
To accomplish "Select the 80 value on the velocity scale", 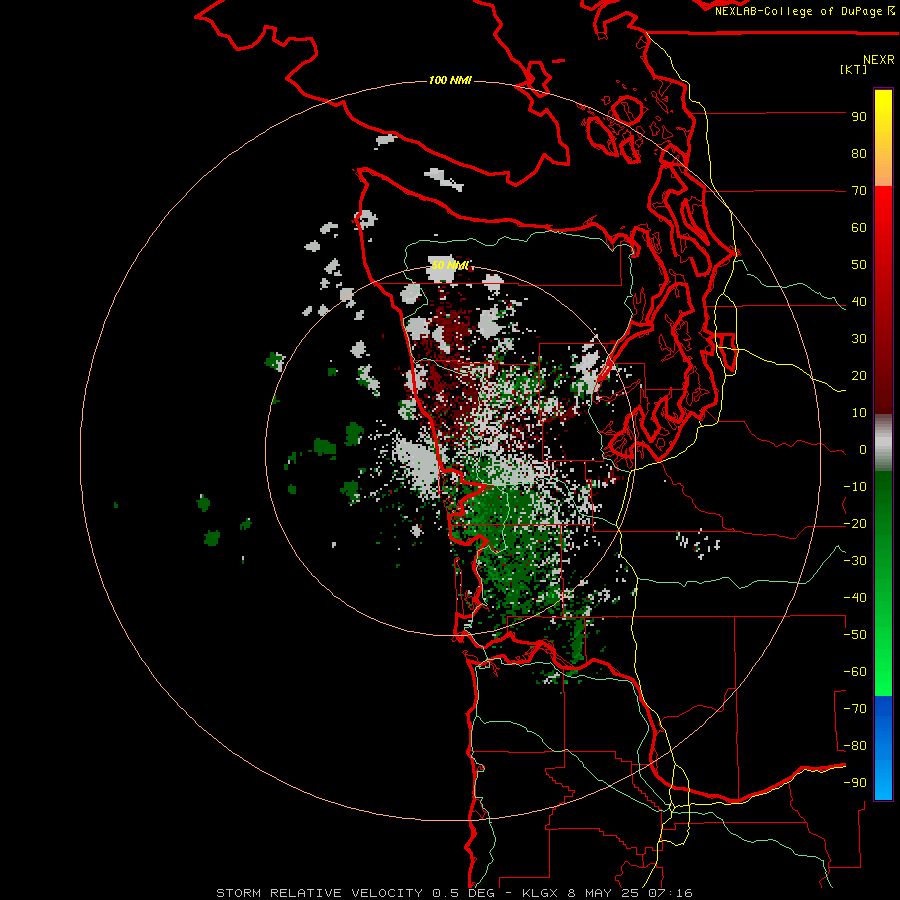I will 859,154.
